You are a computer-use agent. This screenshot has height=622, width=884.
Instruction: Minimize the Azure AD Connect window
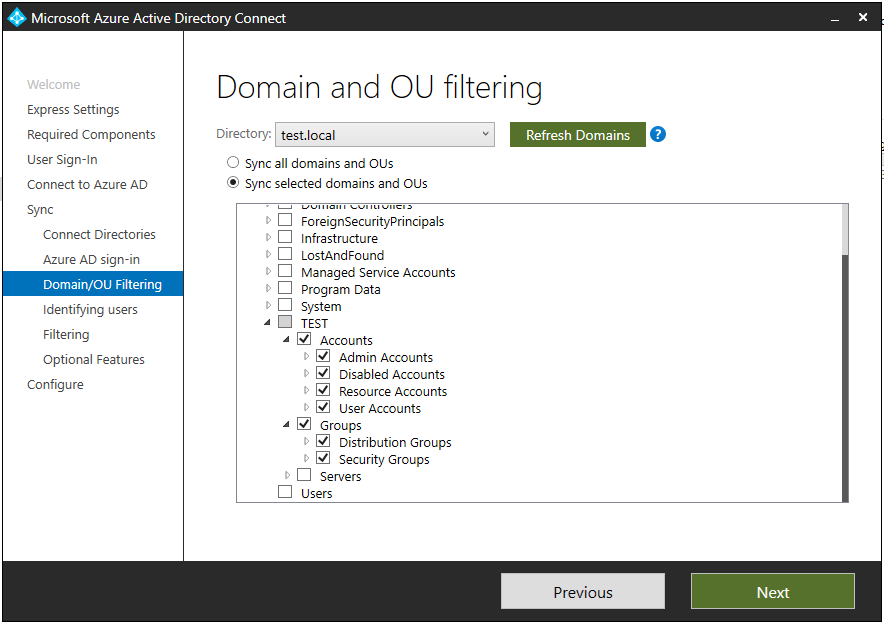[835, 18]
